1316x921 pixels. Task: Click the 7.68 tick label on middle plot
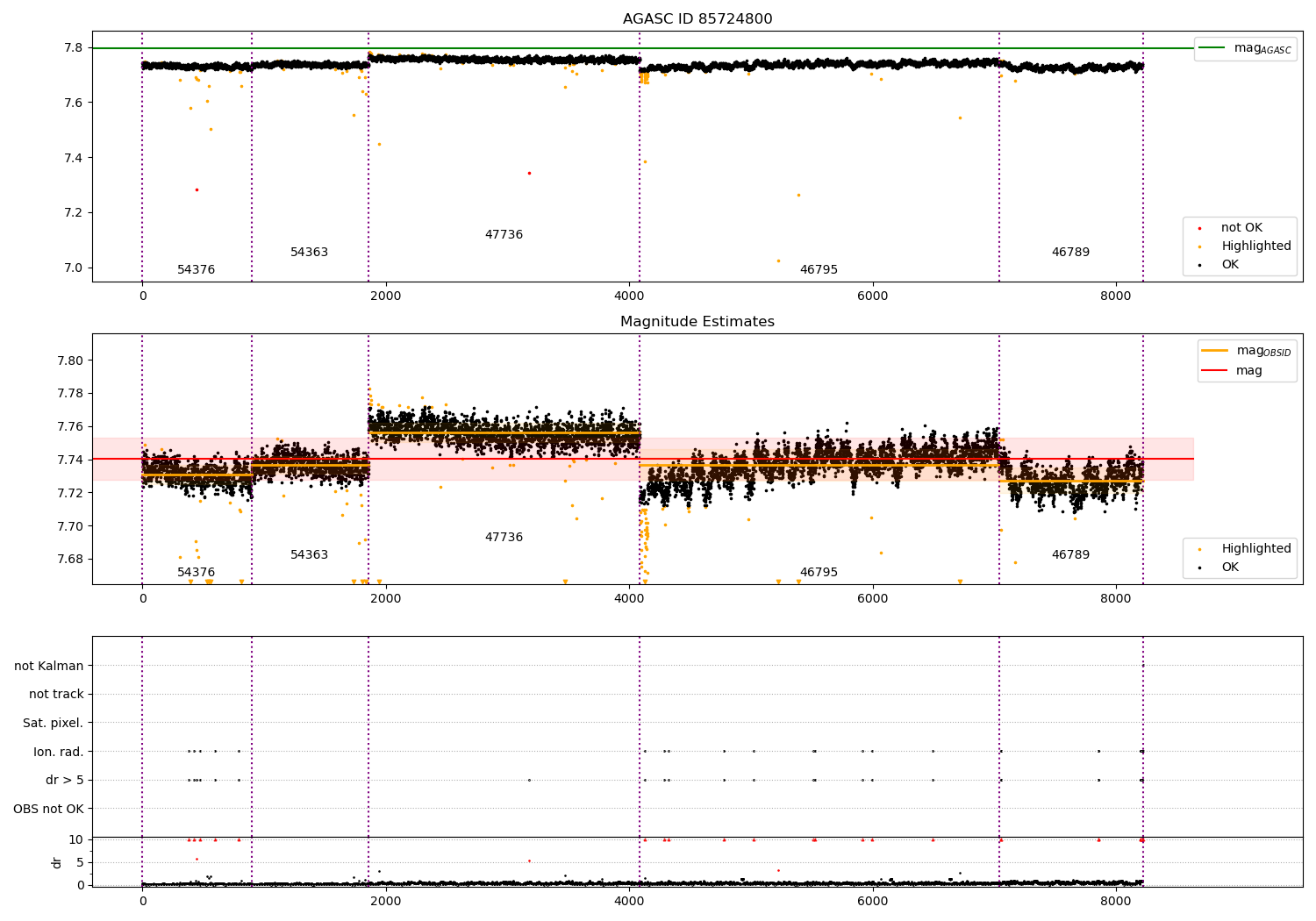(x=70, y=560)
